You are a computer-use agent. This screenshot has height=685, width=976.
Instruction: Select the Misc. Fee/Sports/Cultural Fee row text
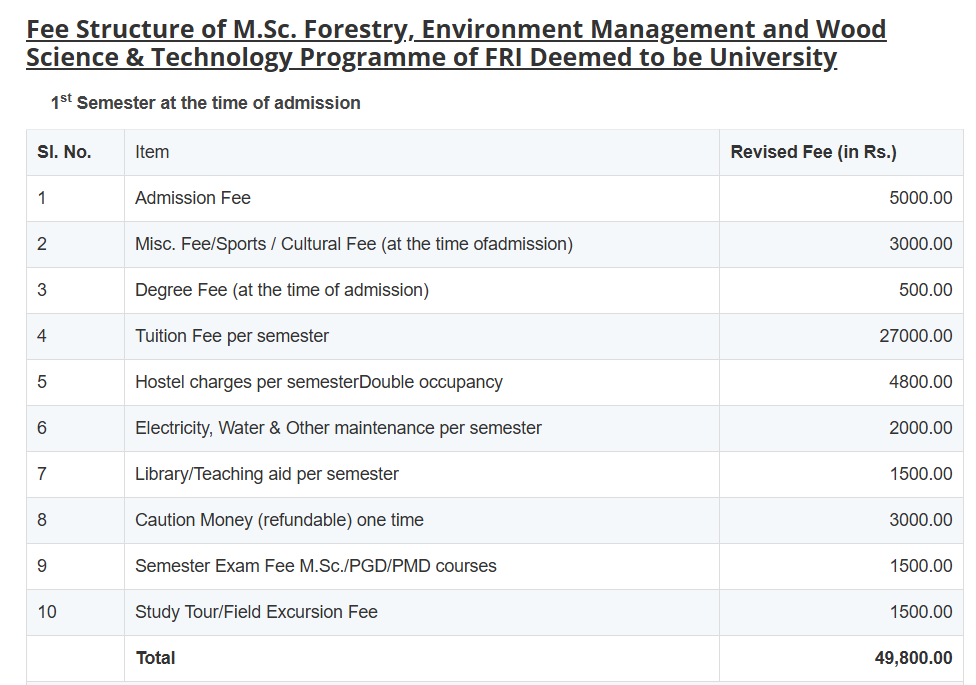click(353, 244)
